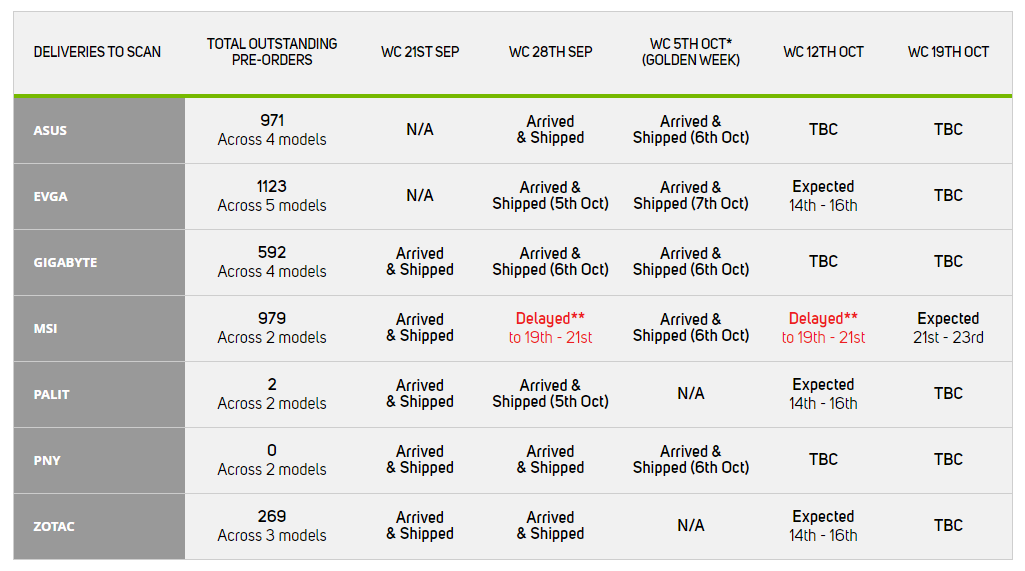The width and height of the screenshot is (1025, 571).
Task: Click the PALIT row header
Action: 99,394
